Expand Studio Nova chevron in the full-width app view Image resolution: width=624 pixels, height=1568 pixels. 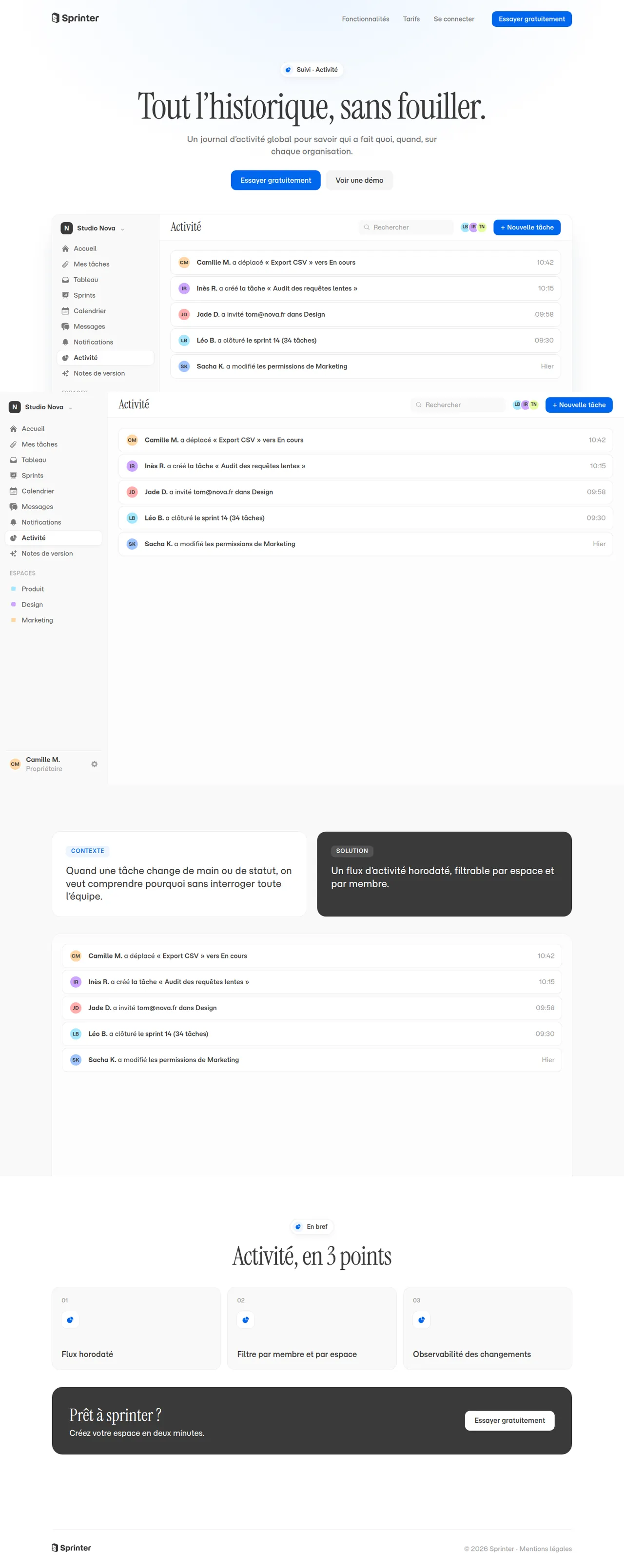click(x=71, y=408)
